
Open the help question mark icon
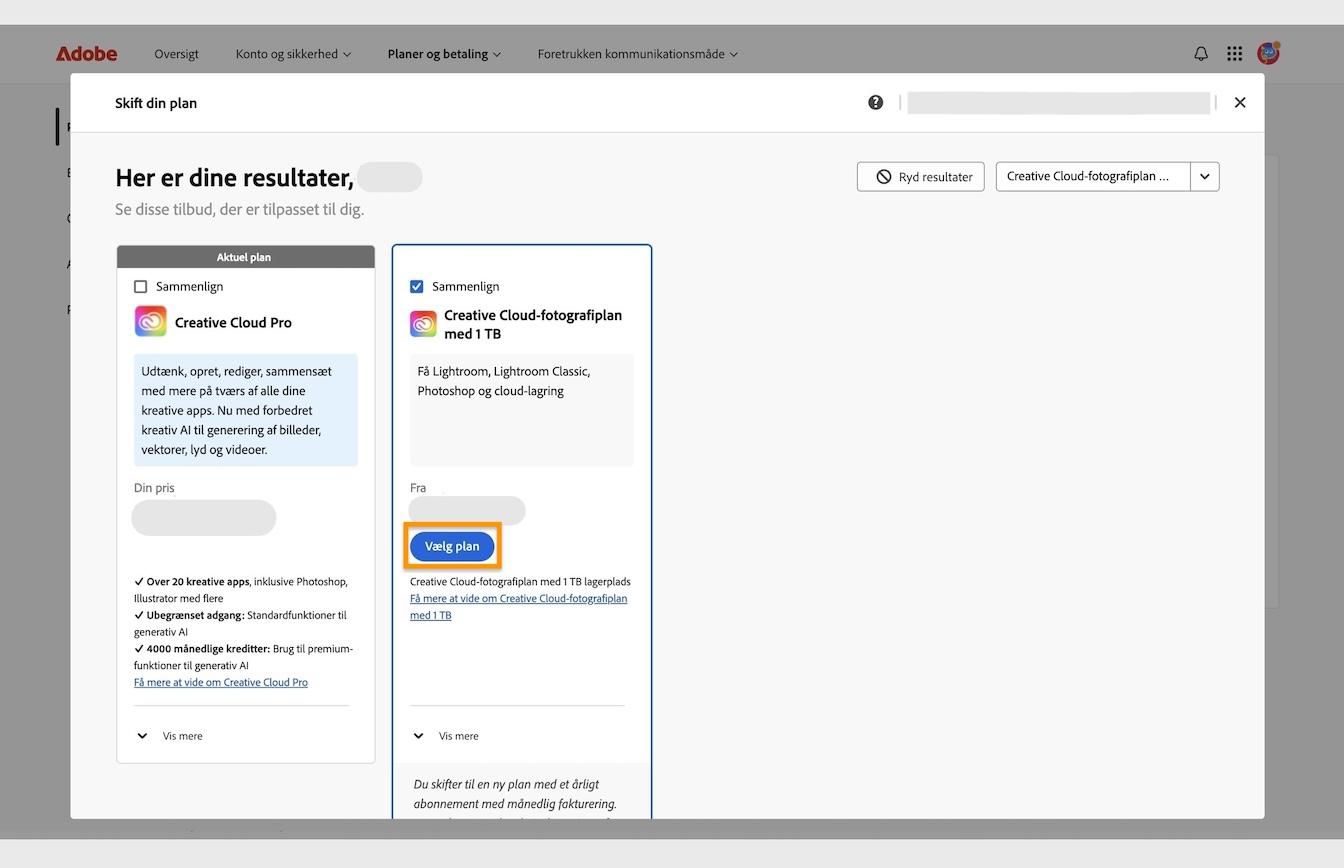coord(876,102)
